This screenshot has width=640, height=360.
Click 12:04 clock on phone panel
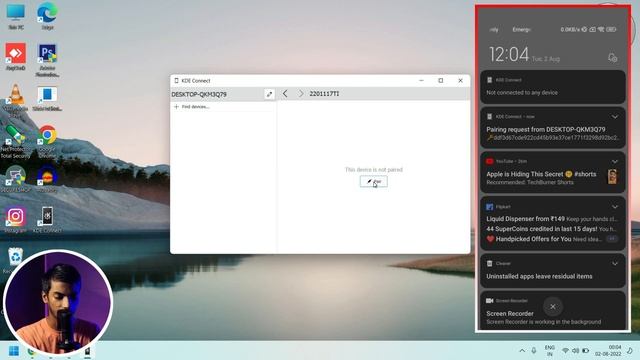(x=509, y=55)
